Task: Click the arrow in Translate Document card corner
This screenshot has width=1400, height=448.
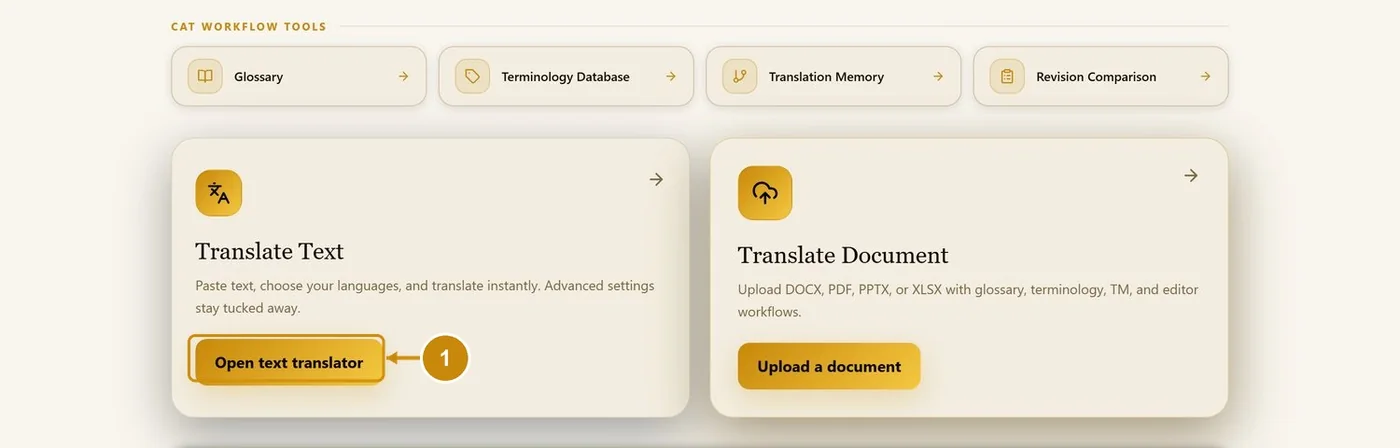Action: click(x=1191, y=175)
